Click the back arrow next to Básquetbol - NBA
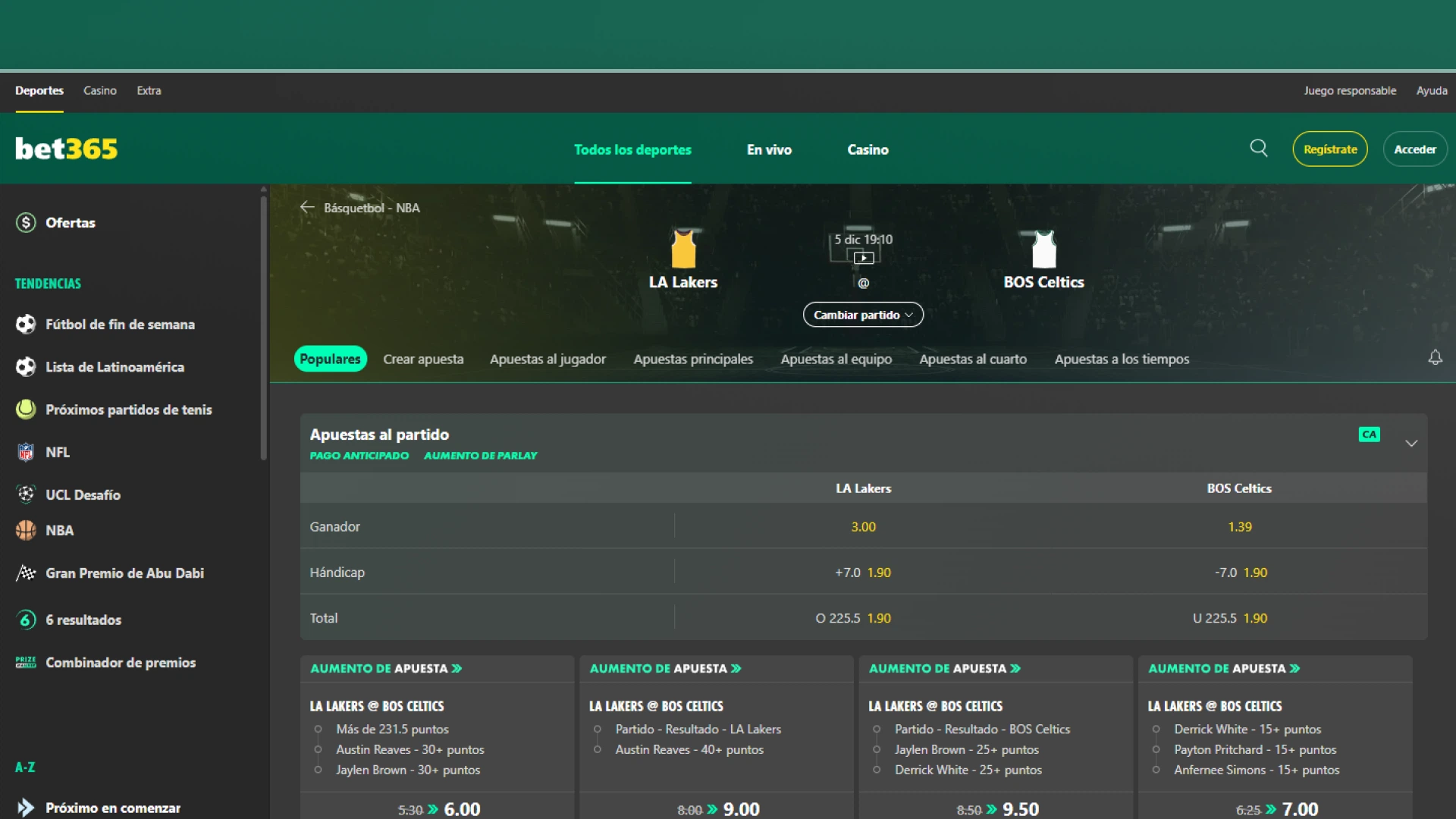Image resolution: width=1456 pixels, height=819 pixels. coord(306,206)
